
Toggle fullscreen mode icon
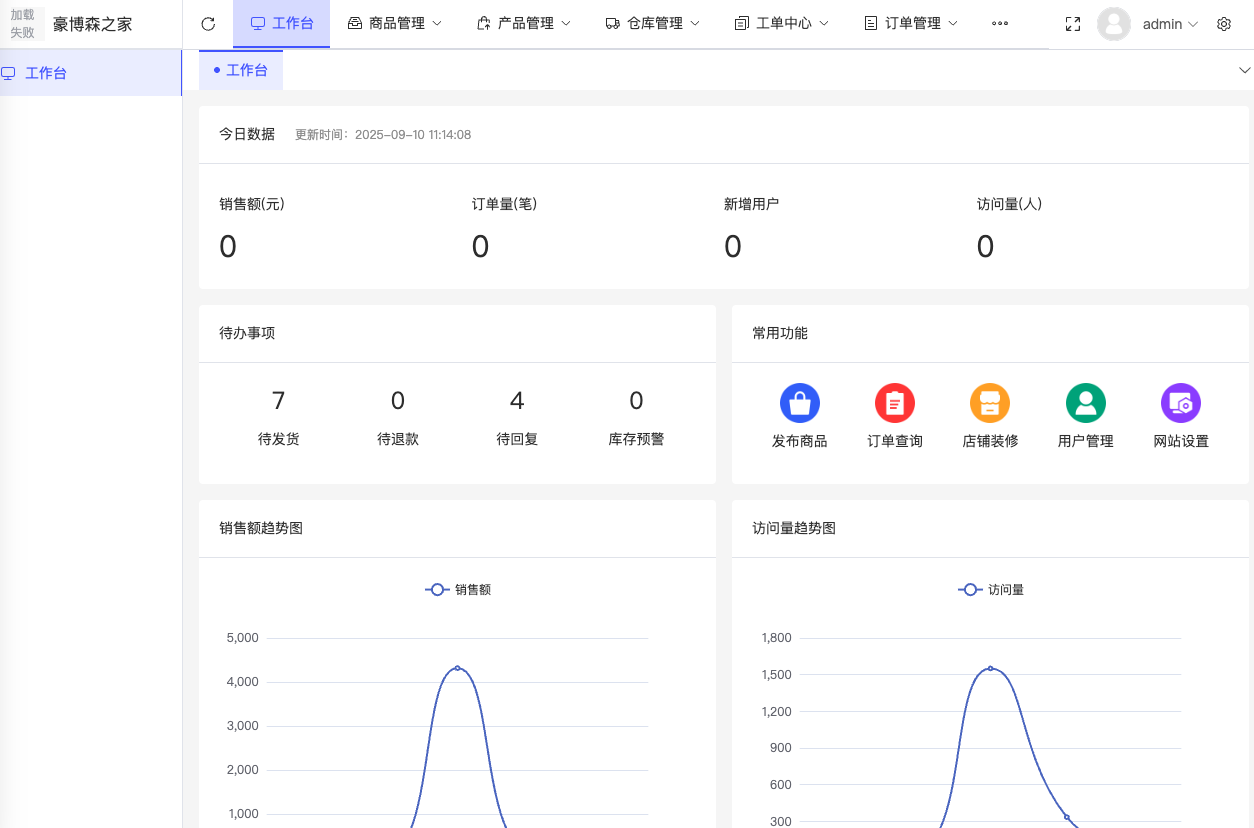[x=1073, y=24]
